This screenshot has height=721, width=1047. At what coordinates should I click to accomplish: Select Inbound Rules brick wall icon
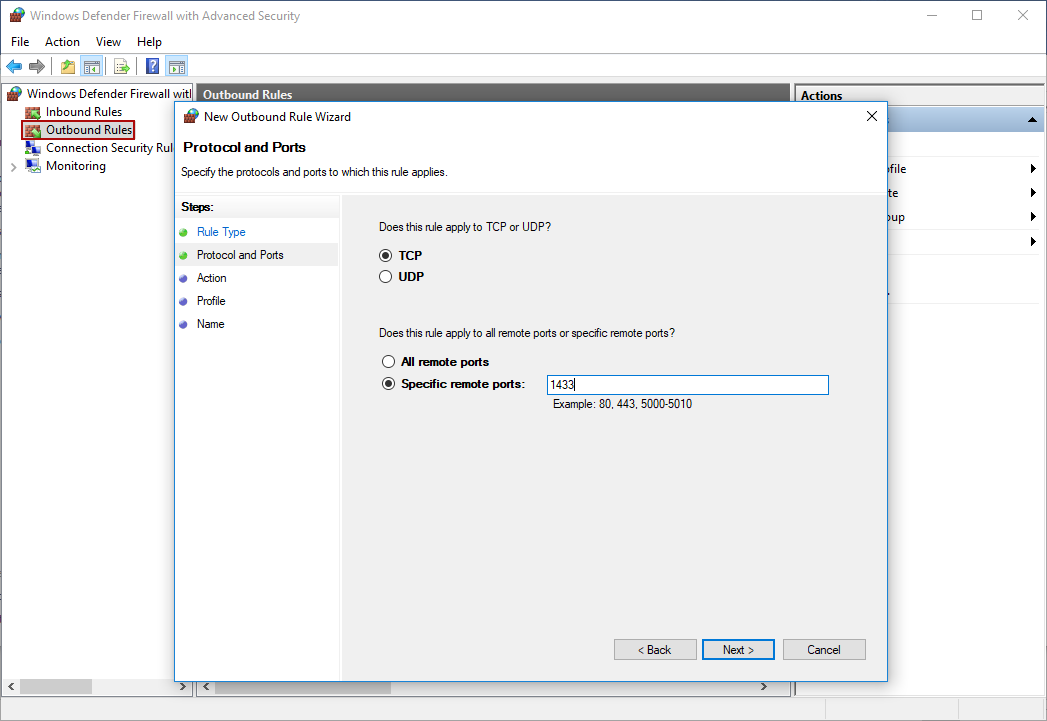pos(33,112)
